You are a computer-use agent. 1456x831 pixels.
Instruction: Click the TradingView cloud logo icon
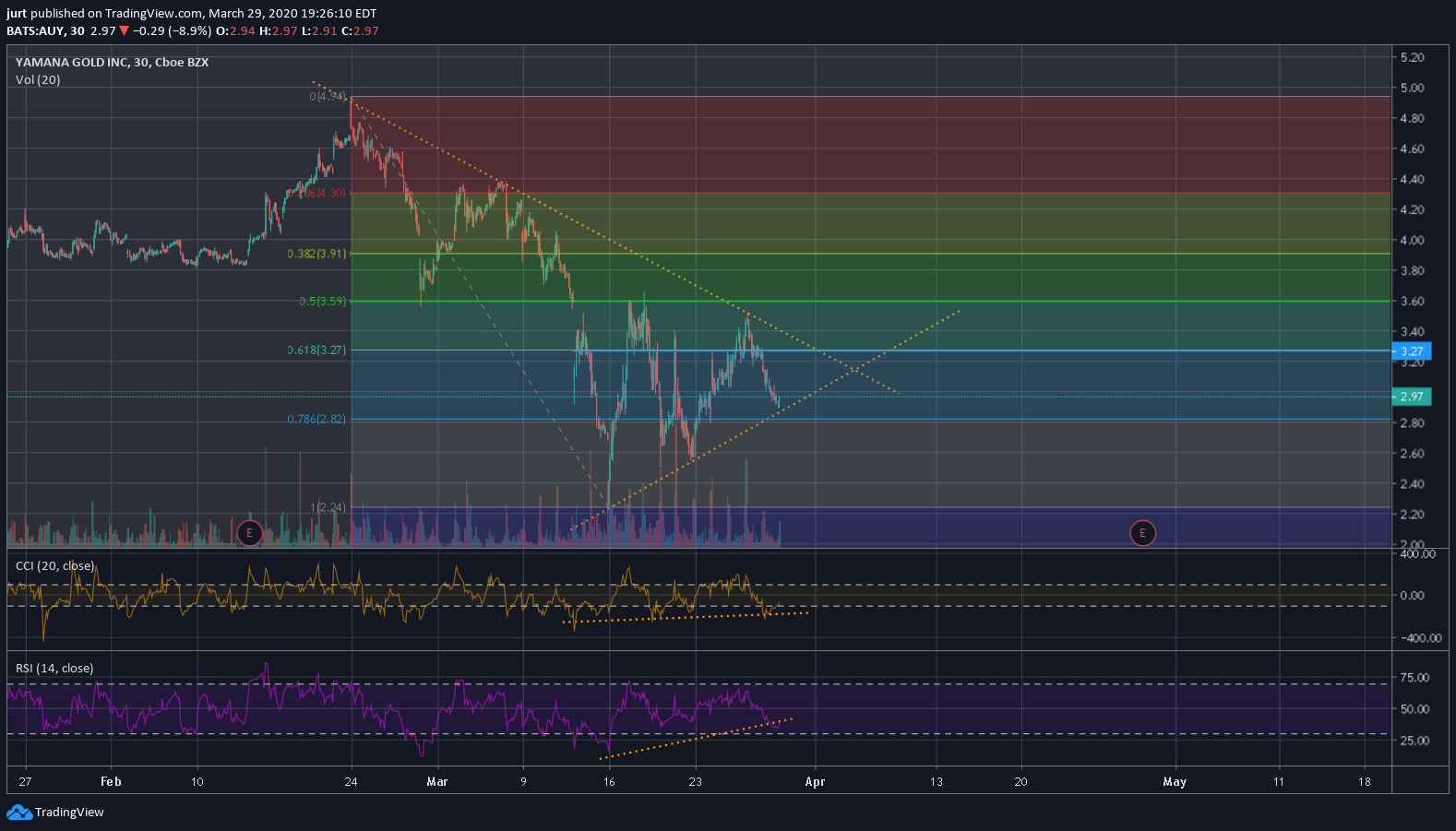(x=18, y=813)
